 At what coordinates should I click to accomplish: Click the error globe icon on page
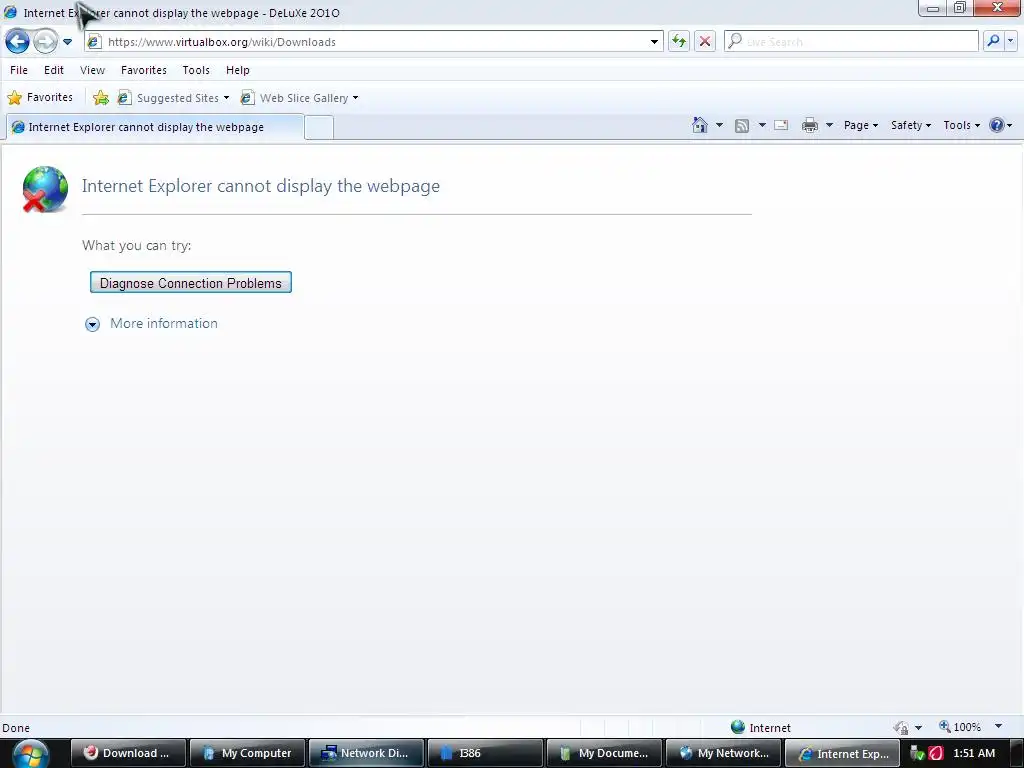coord(45,189)
